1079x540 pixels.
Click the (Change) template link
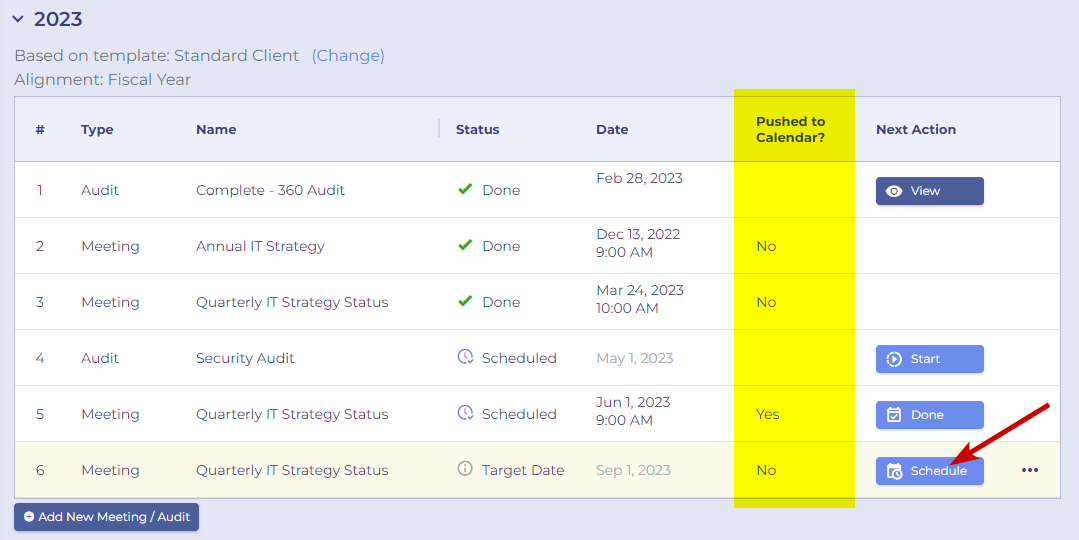click(x=348, y=56)
